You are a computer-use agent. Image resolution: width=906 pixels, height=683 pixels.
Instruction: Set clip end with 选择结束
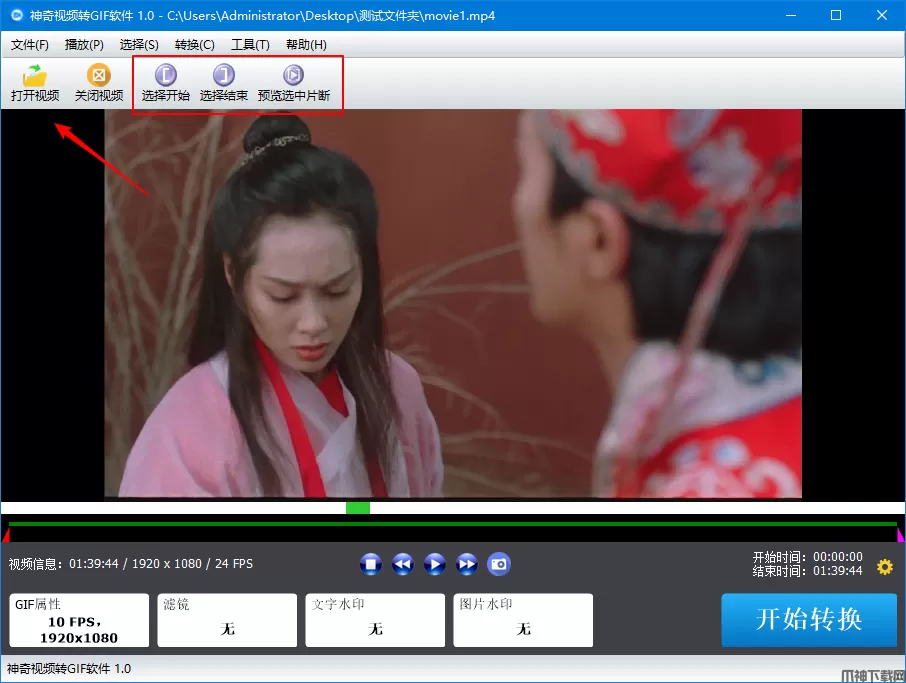coord(224,83)
